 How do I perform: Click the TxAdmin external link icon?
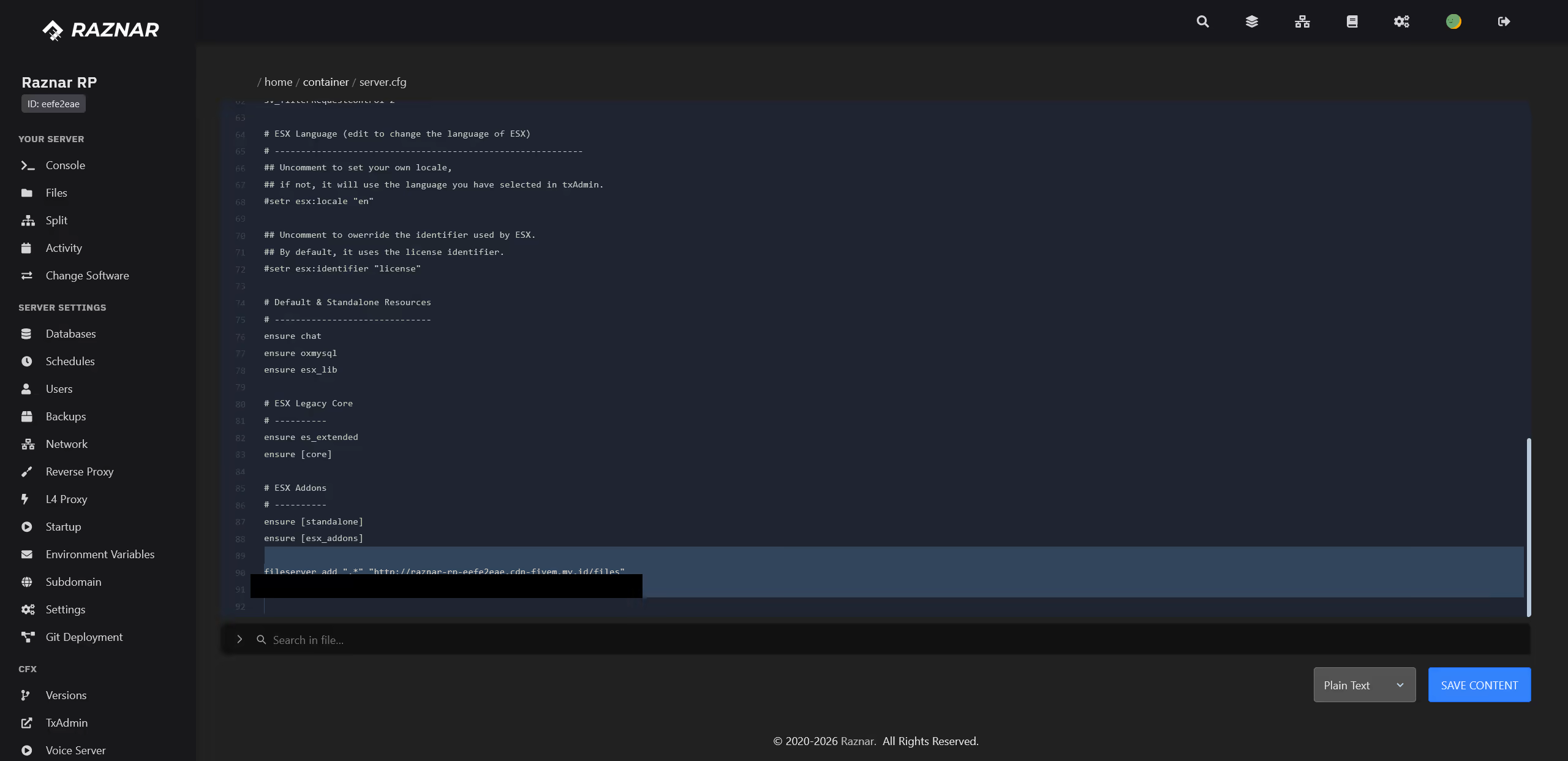click(x=26, y=722)
